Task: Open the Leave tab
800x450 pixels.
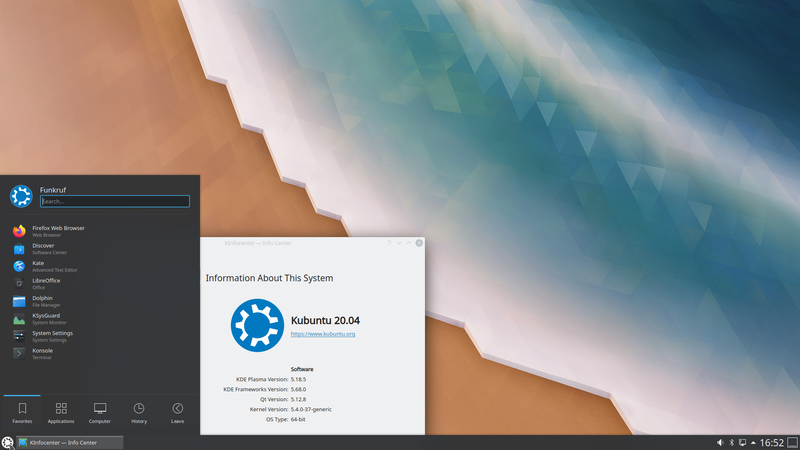Action: click(x=178, y=413)
